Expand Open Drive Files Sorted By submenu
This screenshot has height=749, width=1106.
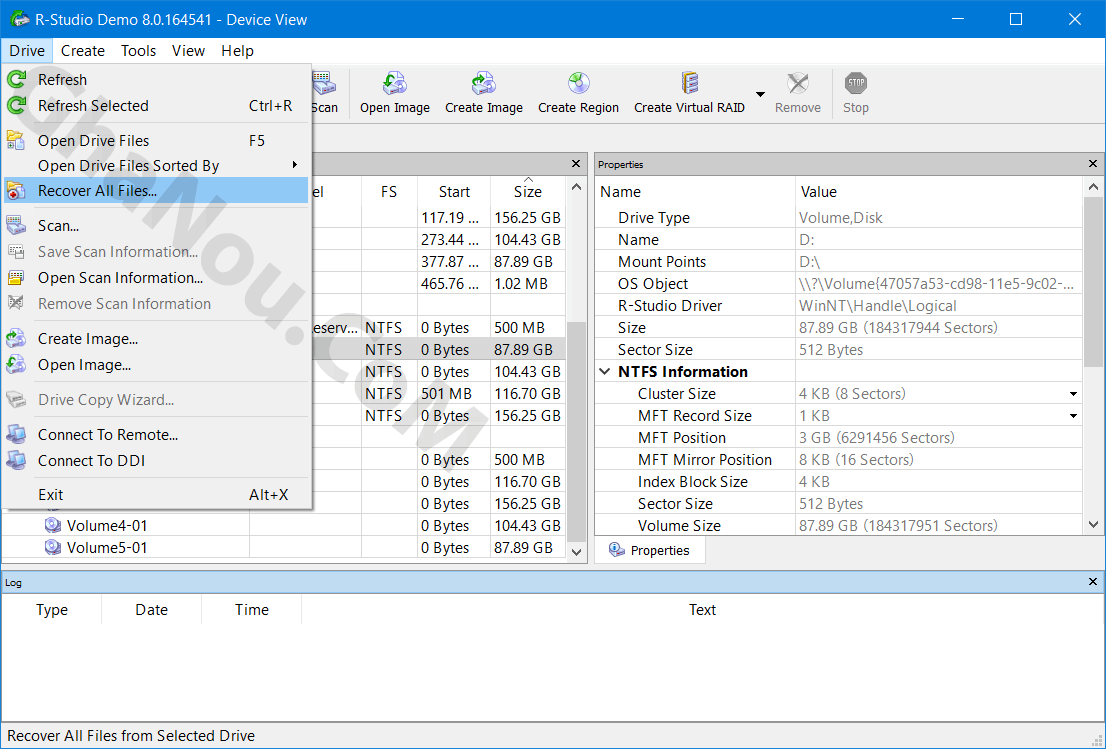point(294,165)
